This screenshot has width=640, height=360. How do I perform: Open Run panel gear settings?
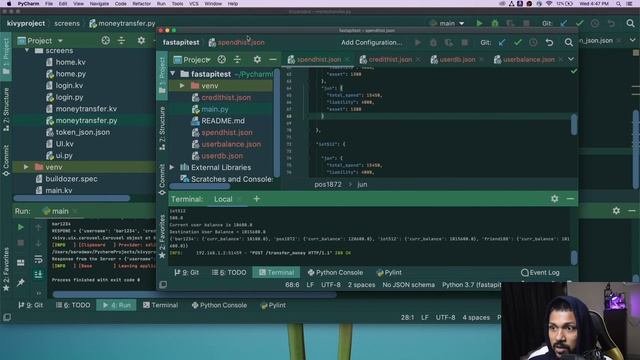pos(616,211)
